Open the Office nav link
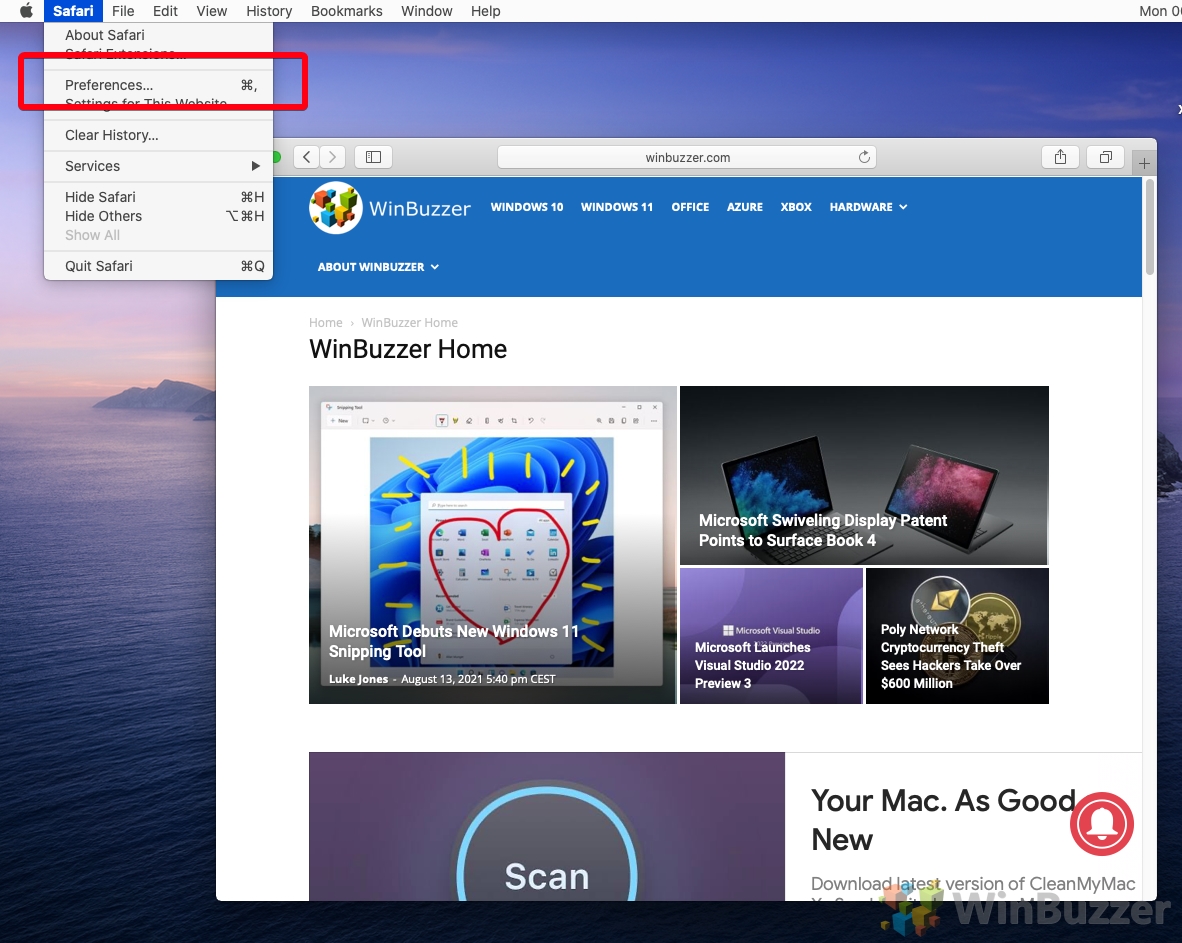The image size is (1182, 943). tap(690, 207)
